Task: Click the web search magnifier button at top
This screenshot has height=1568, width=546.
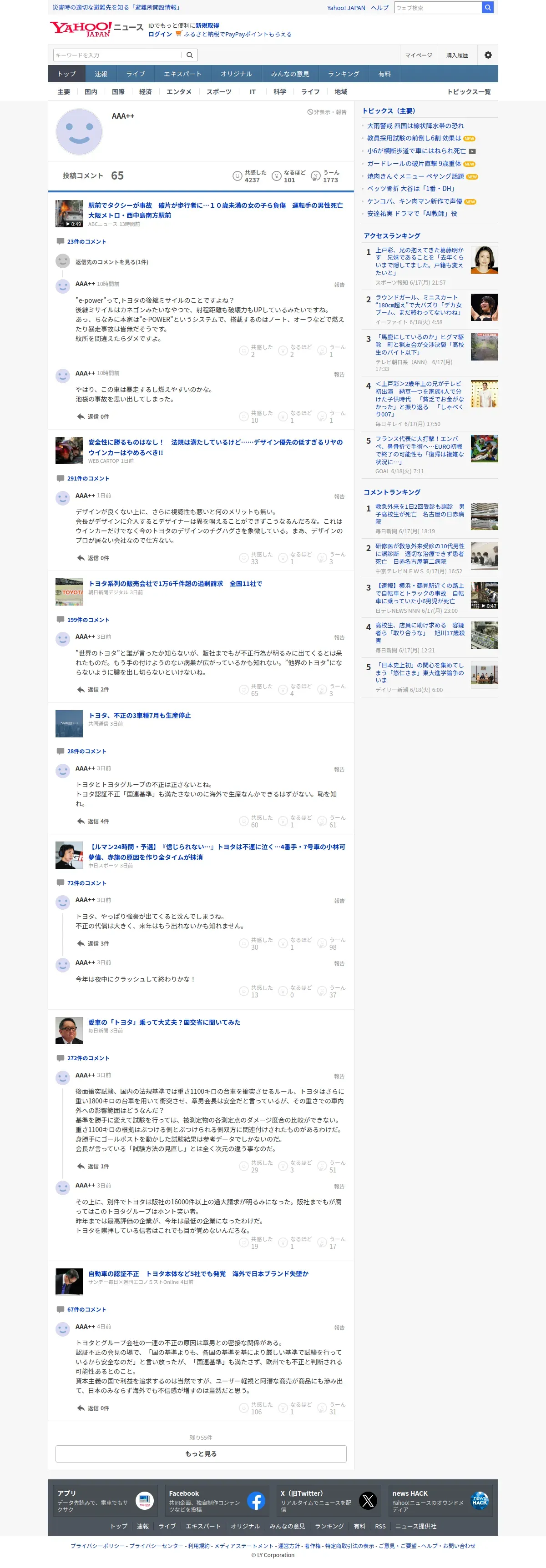Action: [487, 7]
